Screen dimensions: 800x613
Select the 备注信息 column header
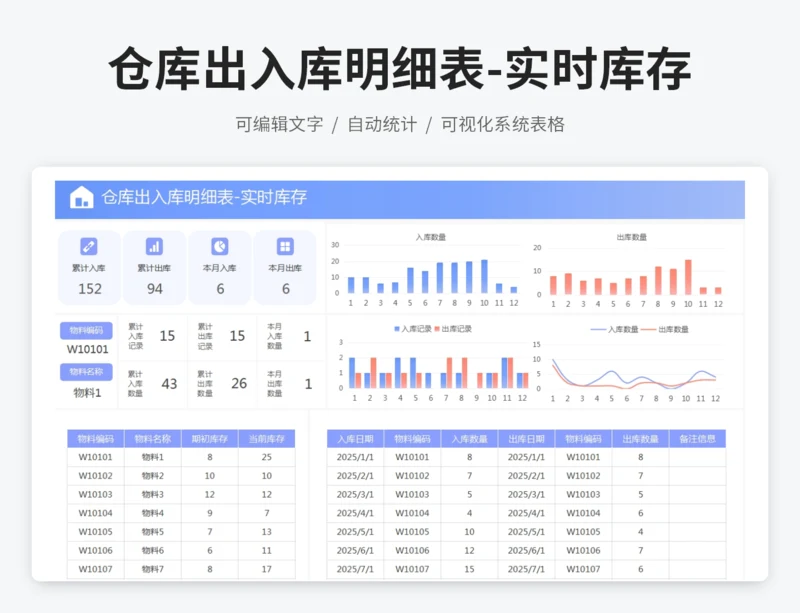[x=697, y=439]
